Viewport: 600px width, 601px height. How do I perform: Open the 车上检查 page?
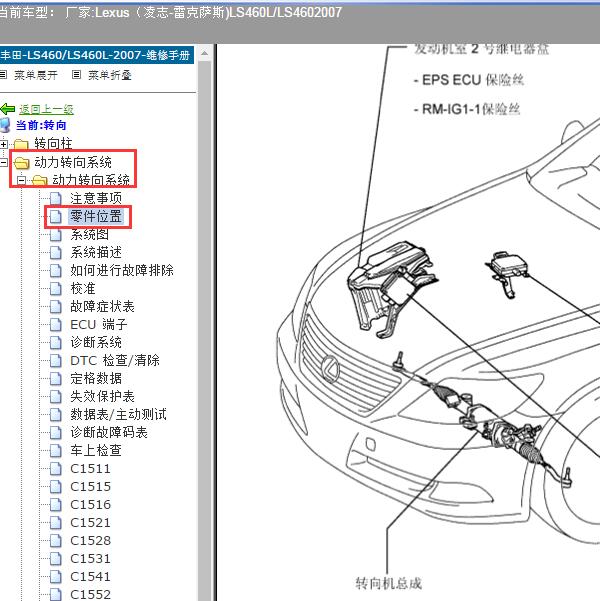(96, 450)
